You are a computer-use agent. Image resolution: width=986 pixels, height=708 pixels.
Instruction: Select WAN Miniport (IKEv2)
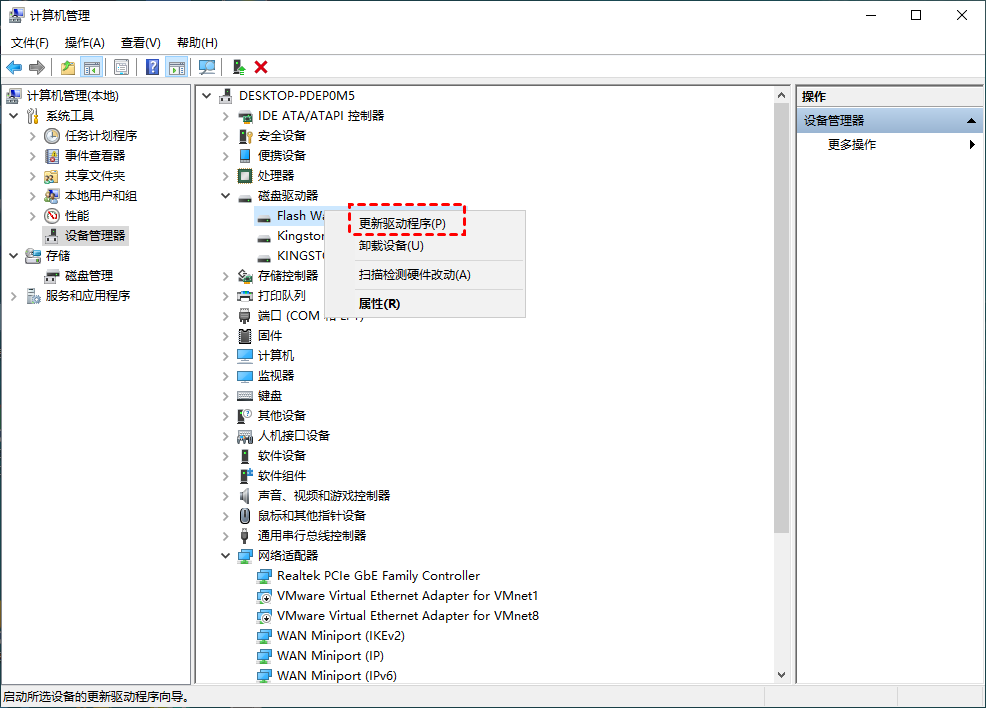tap(341, 636)
